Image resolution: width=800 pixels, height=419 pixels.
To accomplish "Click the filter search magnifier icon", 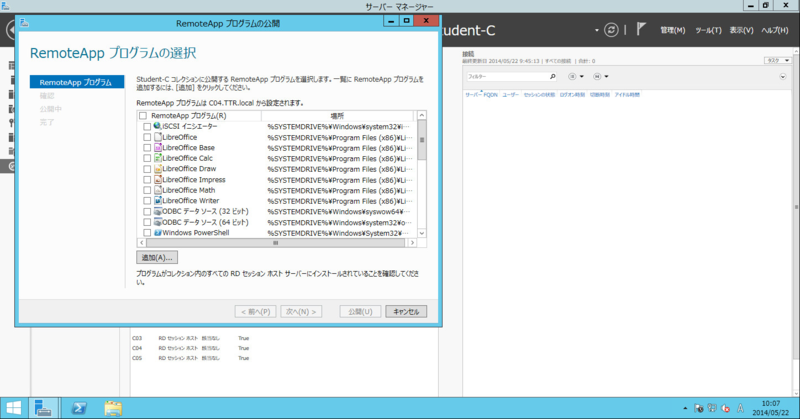I will pos(552,77).
